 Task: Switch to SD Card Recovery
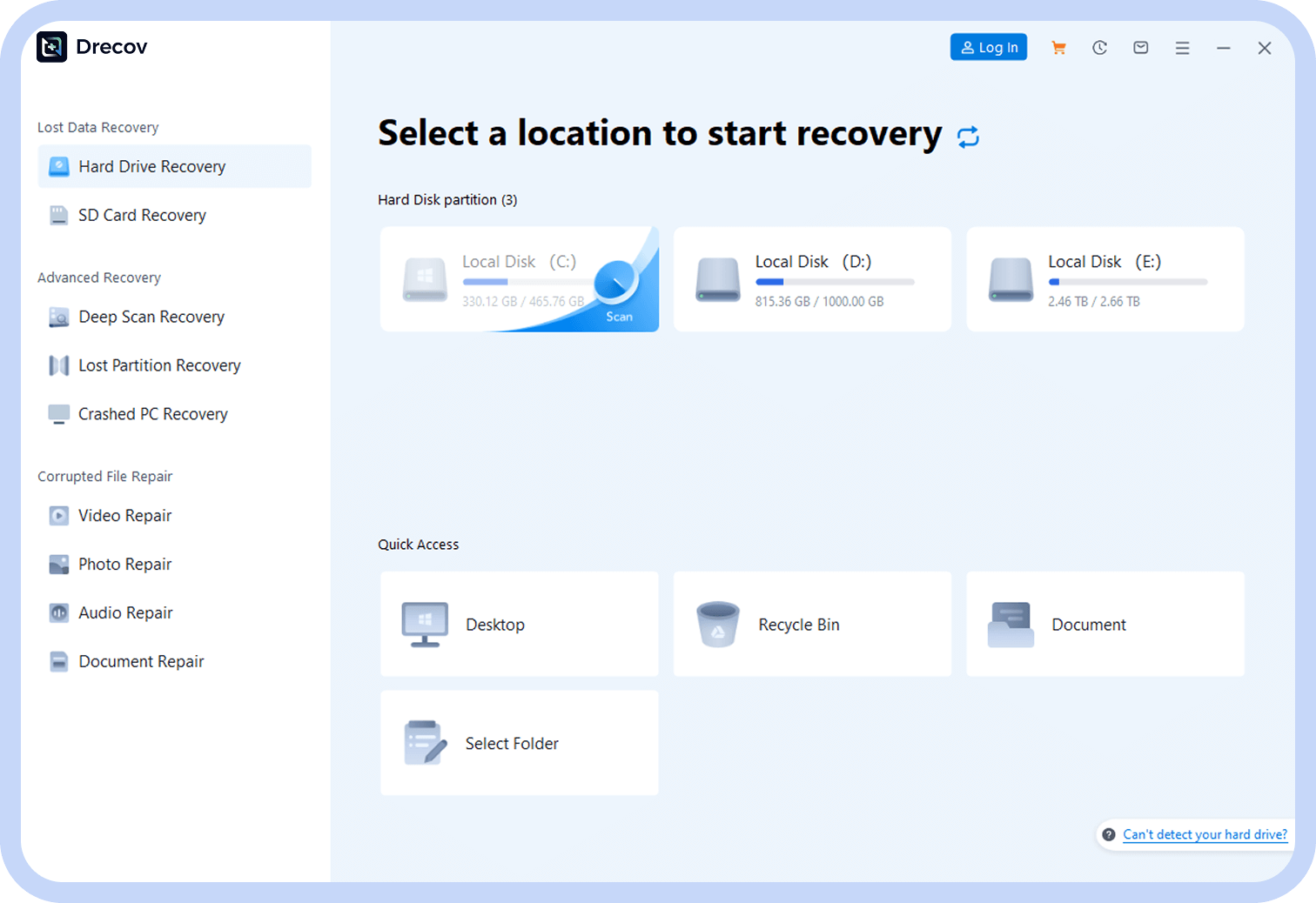[x=142, y=215]
